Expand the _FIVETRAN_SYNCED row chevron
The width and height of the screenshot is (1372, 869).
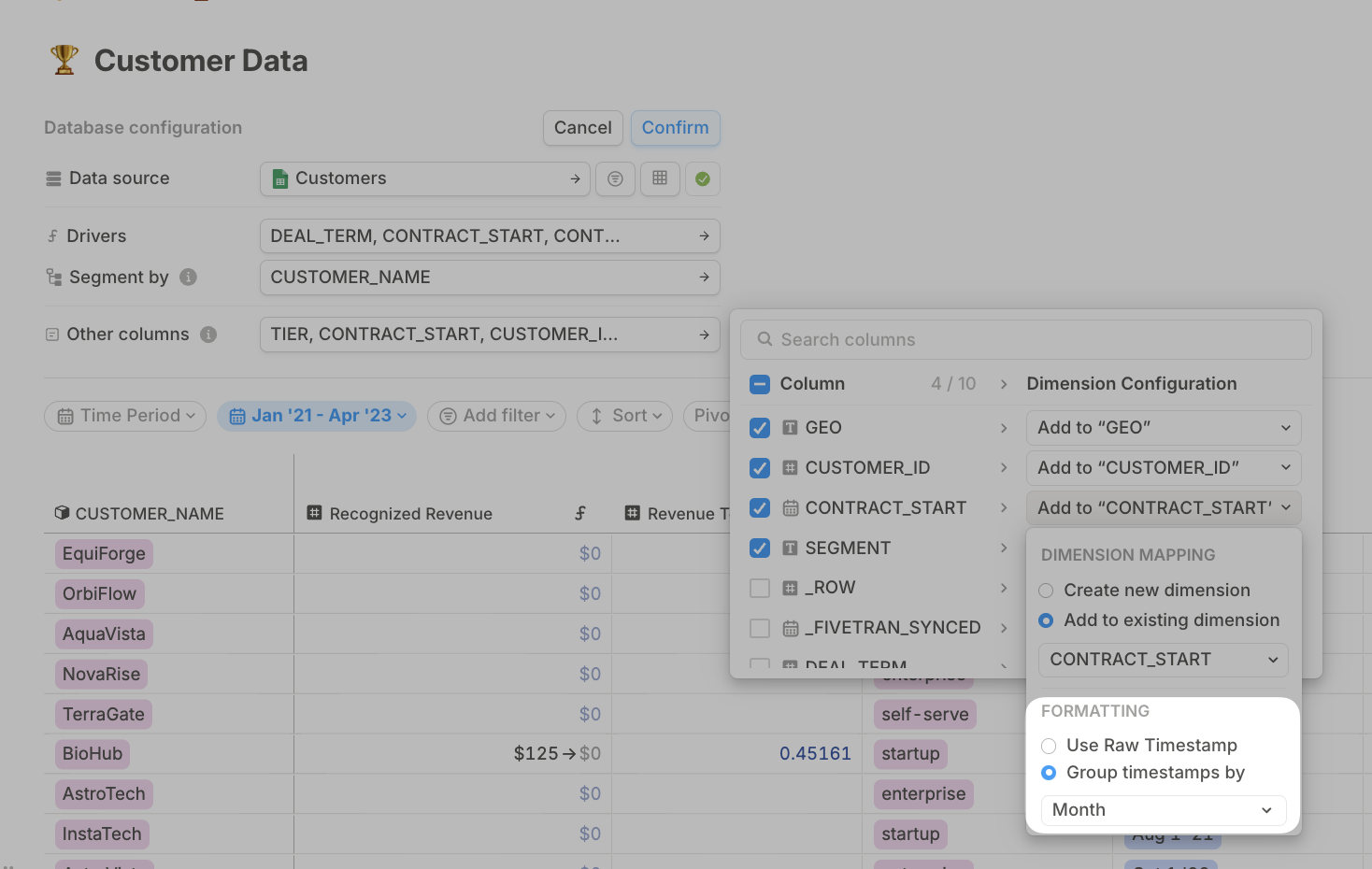[1004, 628]
